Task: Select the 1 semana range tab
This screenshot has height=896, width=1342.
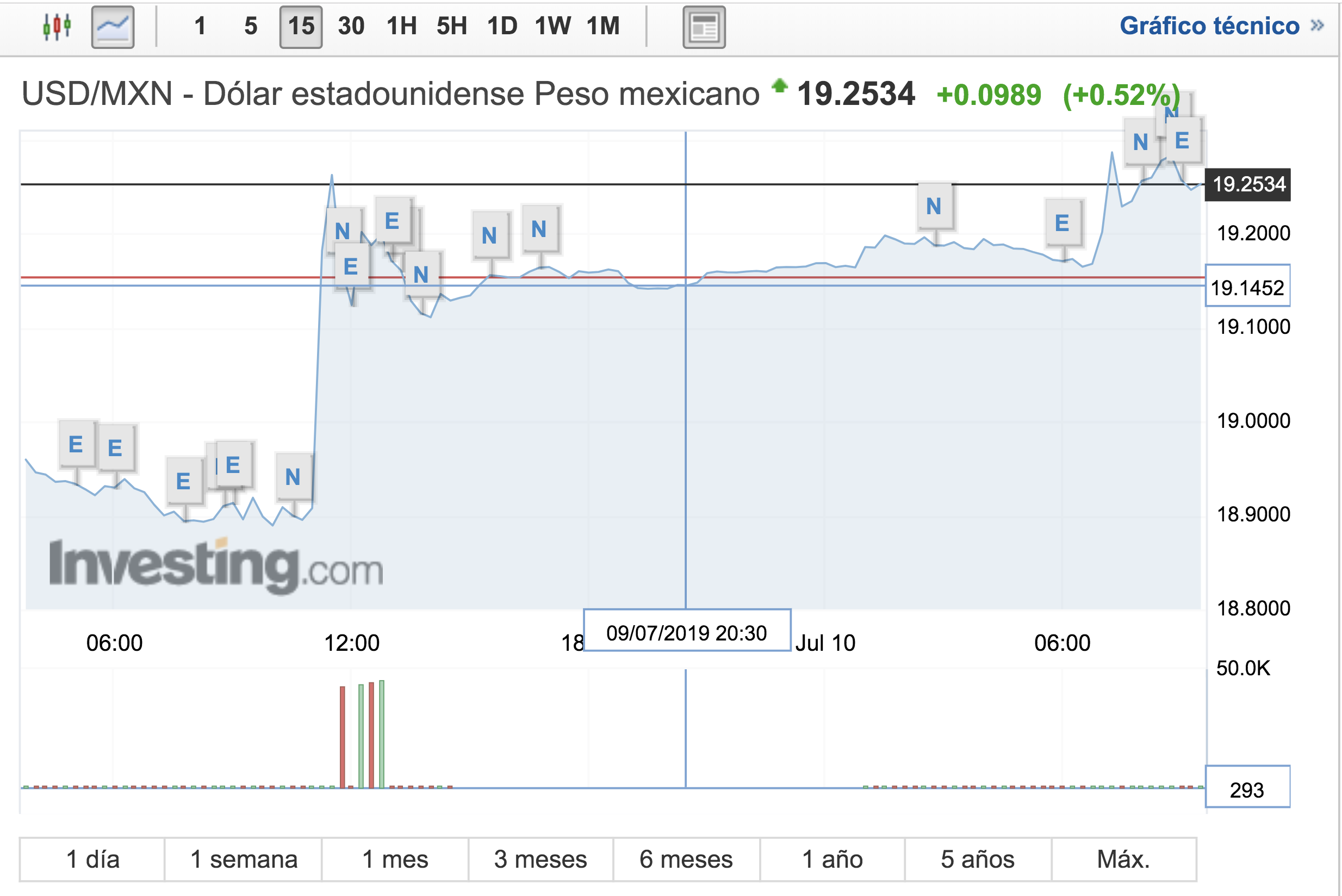Action: click(x=244, y=859)
